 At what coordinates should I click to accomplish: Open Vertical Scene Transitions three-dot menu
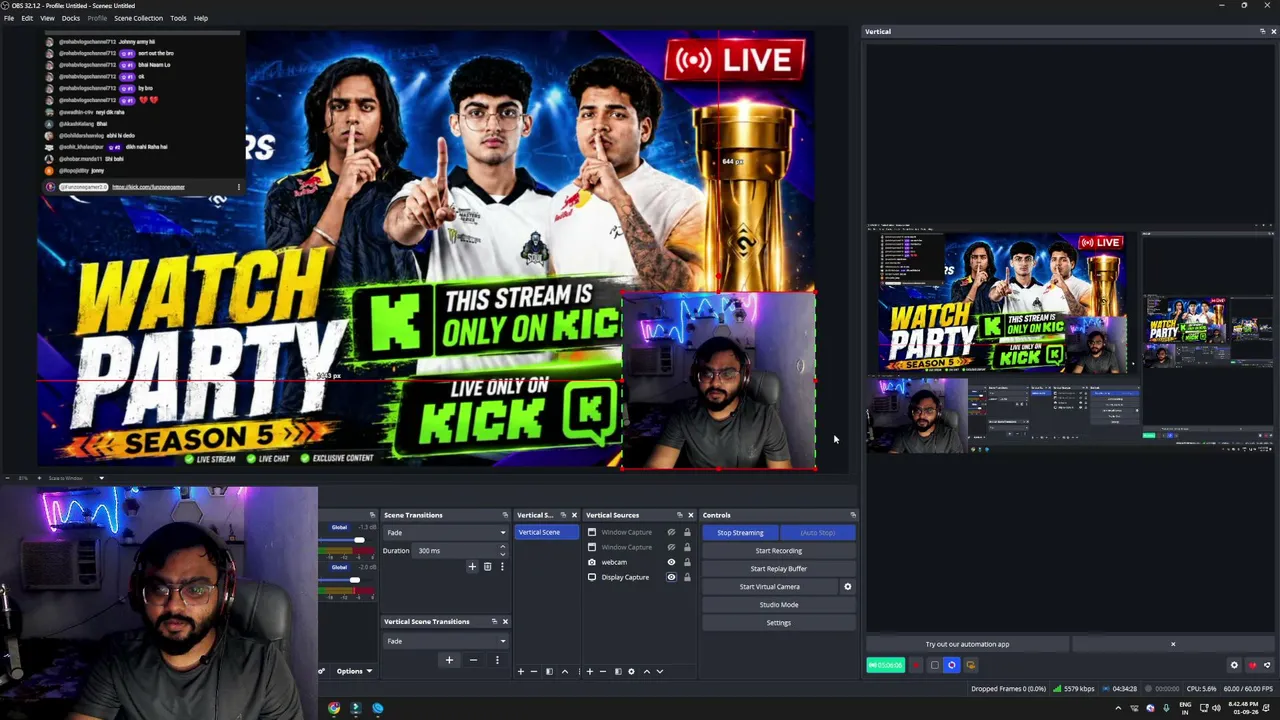[497, 660]
